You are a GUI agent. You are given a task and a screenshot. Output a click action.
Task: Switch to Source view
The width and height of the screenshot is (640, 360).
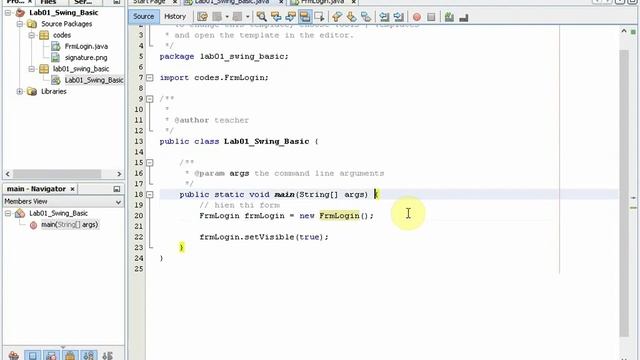click(144, 16)
